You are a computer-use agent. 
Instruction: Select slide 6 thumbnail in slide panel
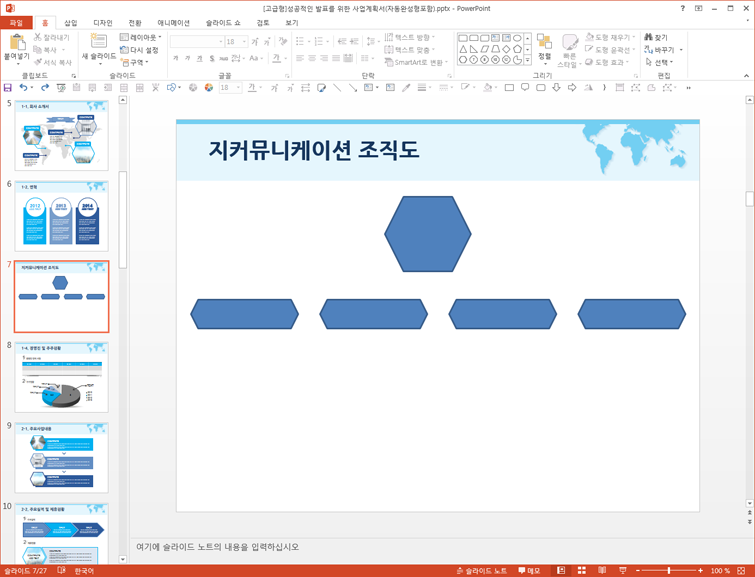point(62,216)
